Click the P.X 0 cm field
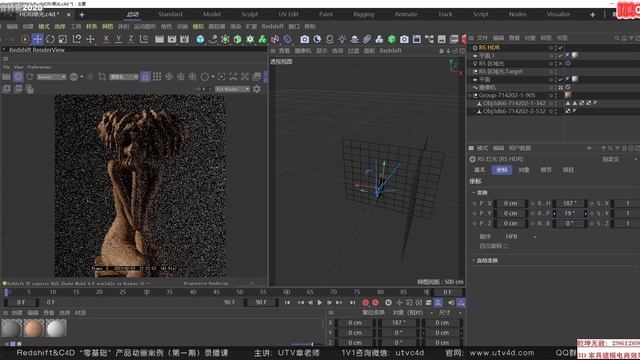Screen dimensions: 640x360 (511, 203)
